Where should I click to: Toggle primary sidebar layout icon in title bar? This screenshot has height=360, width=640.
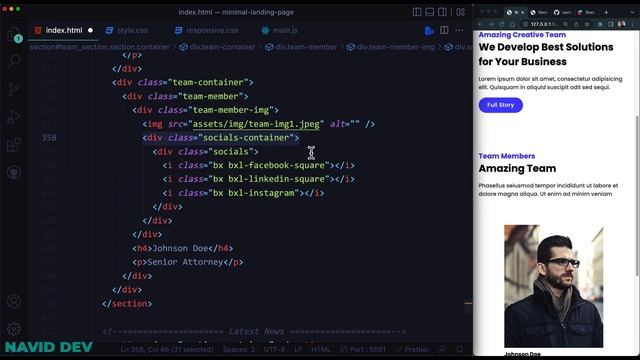point(417,12)
